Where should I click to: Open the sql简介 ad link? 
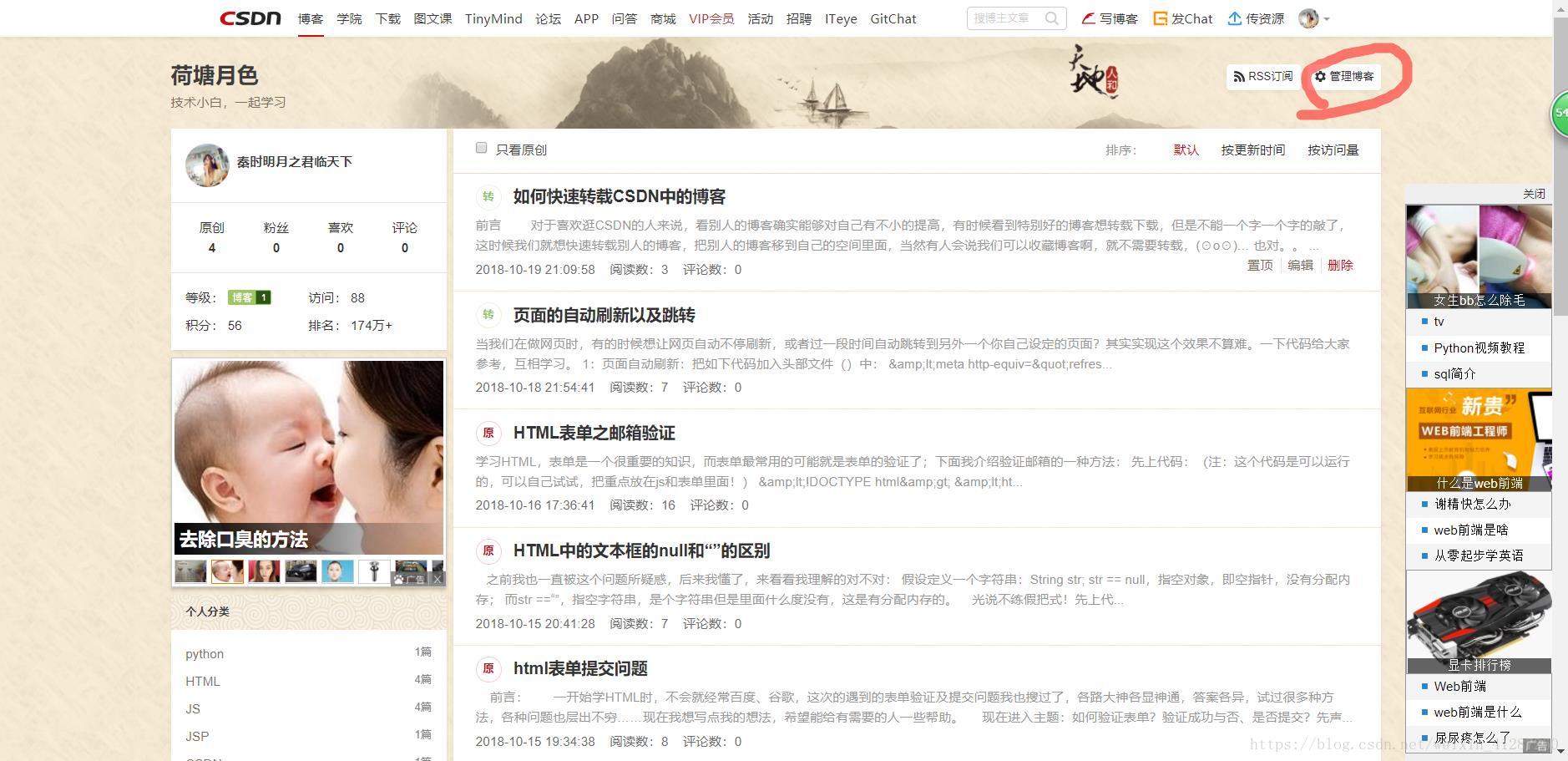click(x=1454, y=374)
